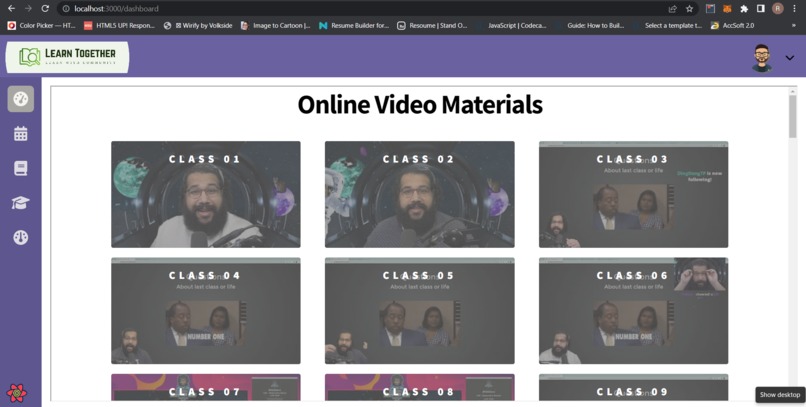This screenshot has width=806, height=407.
Task: Toggle the browser side panel icon
Action: pos(761,9)
